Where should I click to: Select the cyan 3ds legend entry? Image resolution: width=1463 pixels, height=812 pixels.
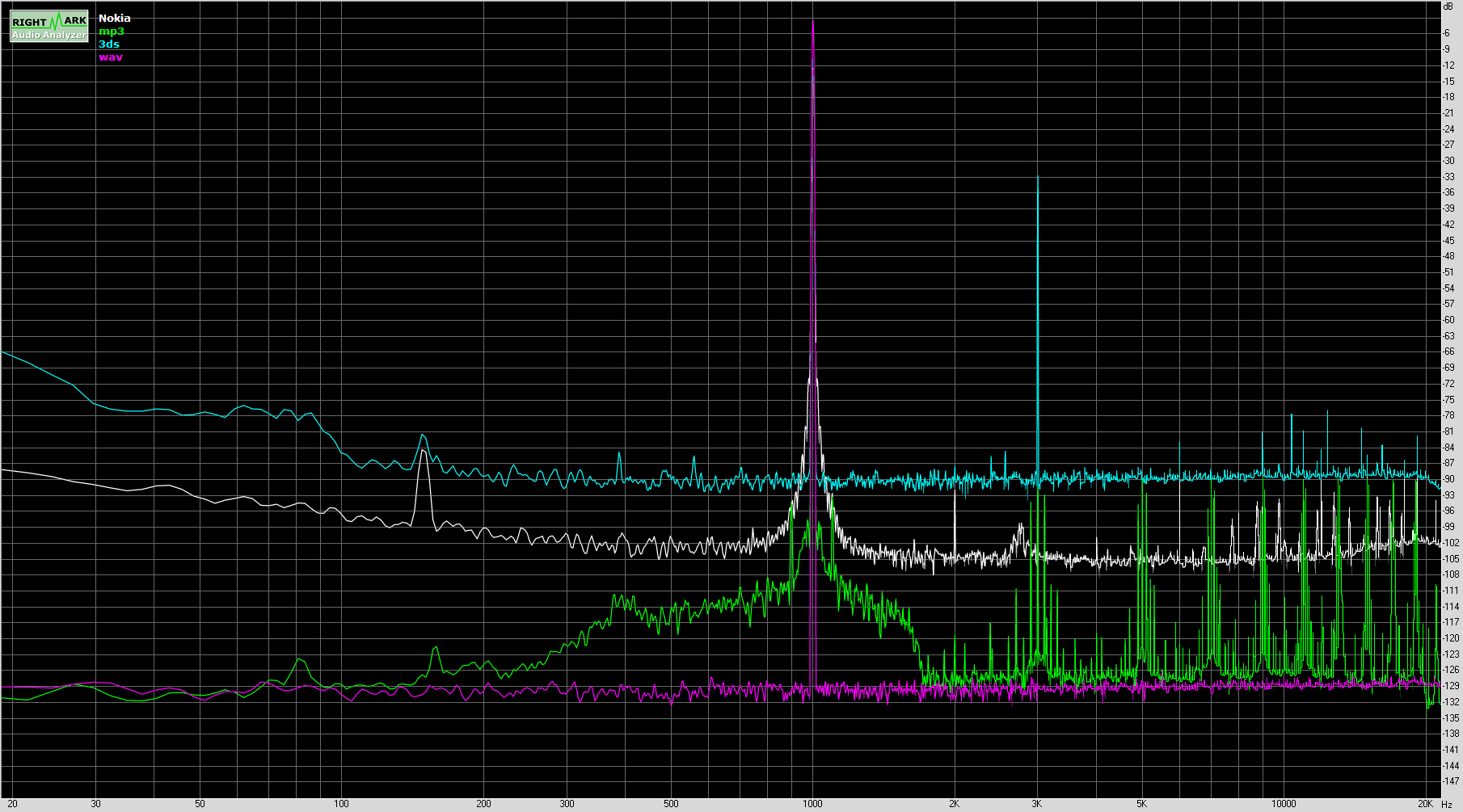pos(108,44)
